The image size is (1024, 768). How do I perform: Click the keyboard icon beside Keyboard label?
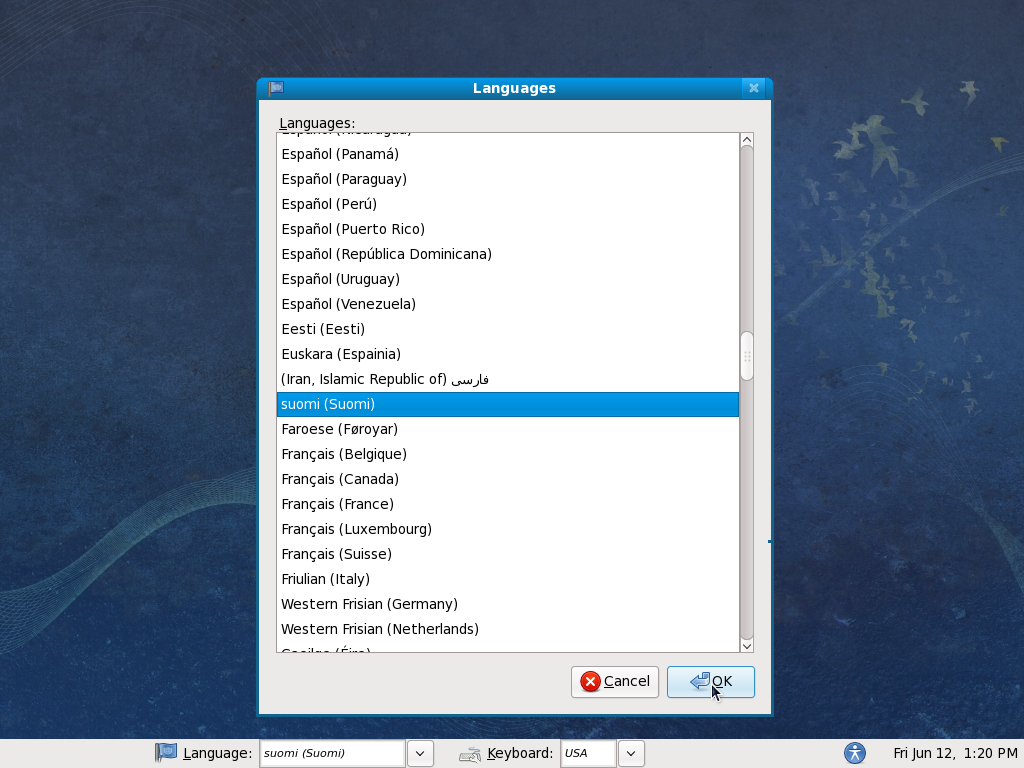[x=470, y=754]
